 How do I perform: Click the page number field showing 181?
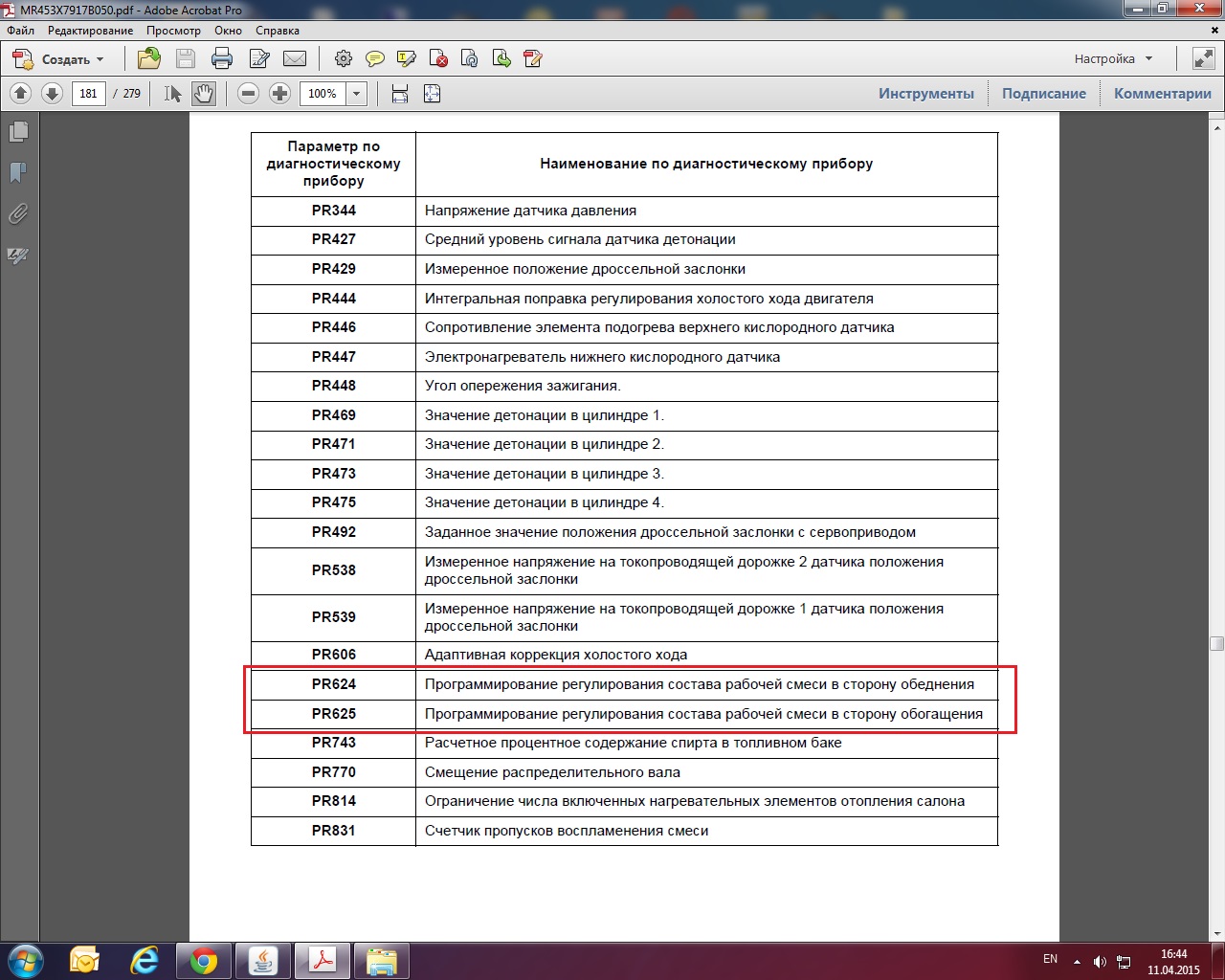pos(88,94)
